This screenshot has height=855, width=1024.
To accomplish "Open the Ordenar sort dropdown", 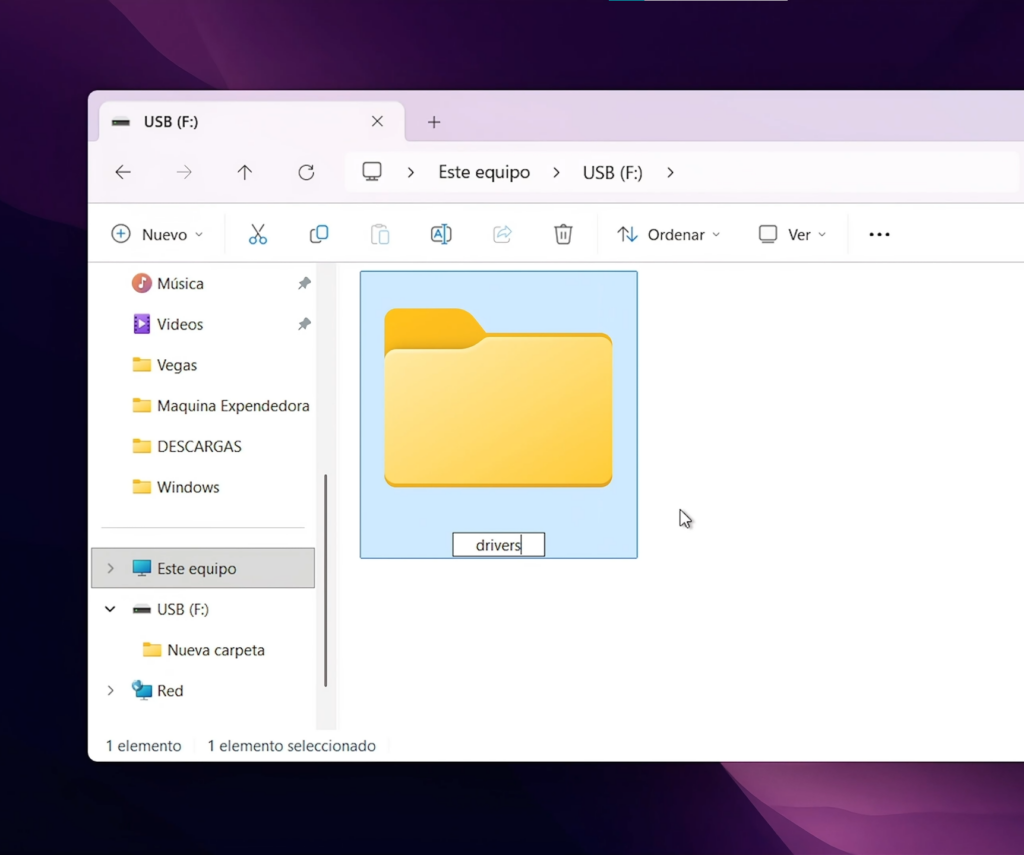I will pyautogui.click(x=669, y=234).
